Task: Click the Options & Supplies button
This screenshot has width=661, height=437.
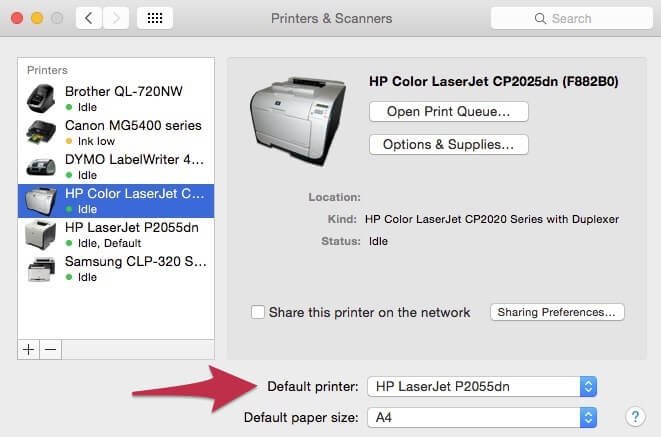Action: tap(448, 145)
